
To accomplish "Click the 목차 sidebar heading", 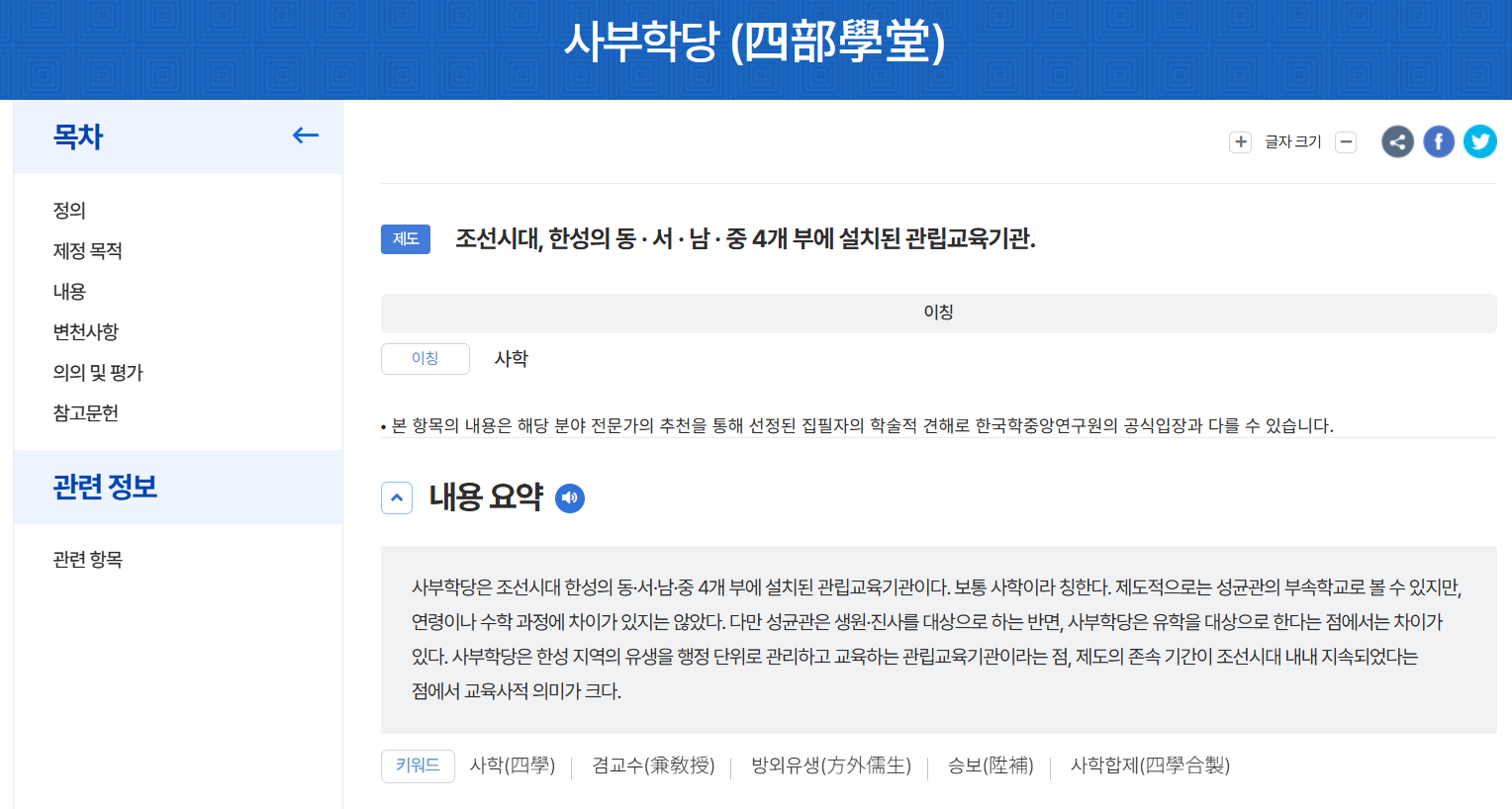I will click(x=78, y=136).
